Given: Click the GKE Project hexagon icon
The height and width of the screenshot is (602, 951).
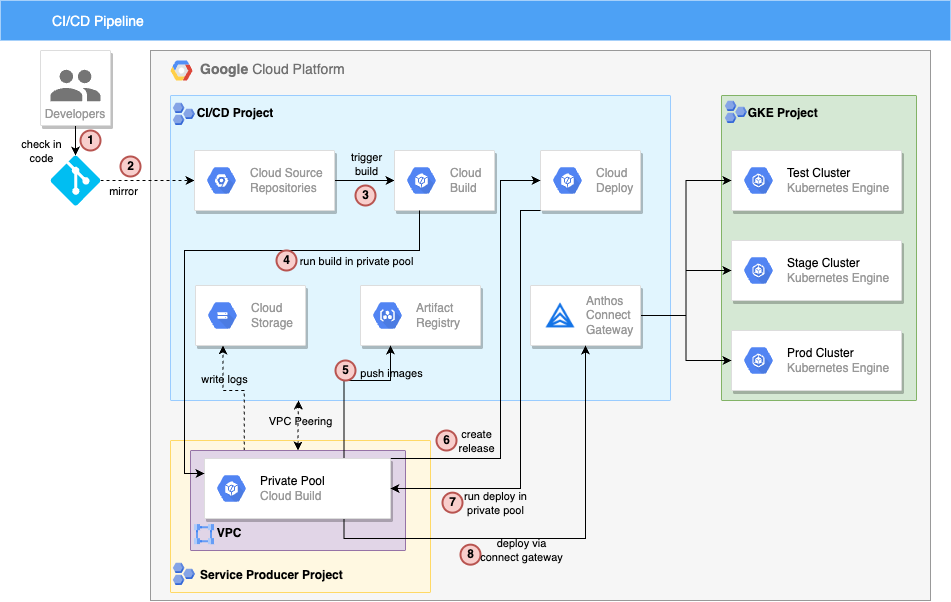Looking at the screenshot, I should pos(735,112).
